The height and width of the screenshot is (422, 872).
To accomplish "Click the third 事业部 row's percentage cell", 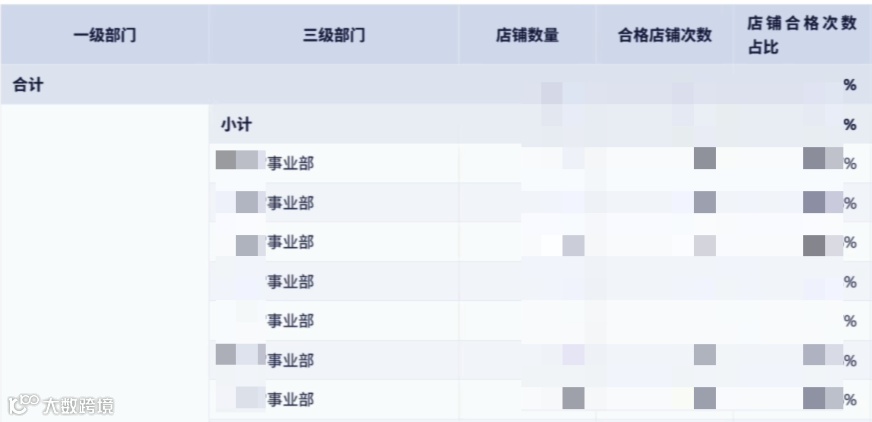I will click(801, 242).
